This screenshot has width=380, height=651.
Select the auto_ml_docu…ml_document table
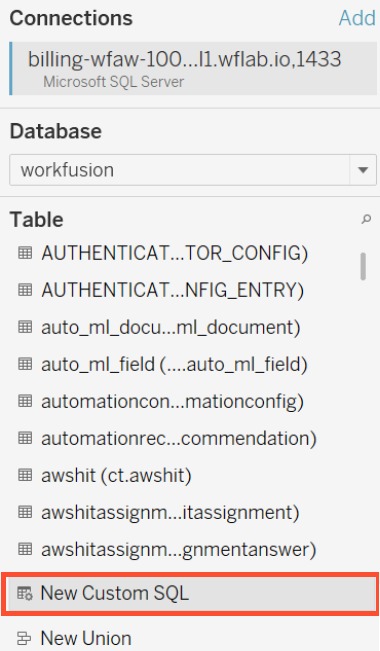tap(171, 327)
